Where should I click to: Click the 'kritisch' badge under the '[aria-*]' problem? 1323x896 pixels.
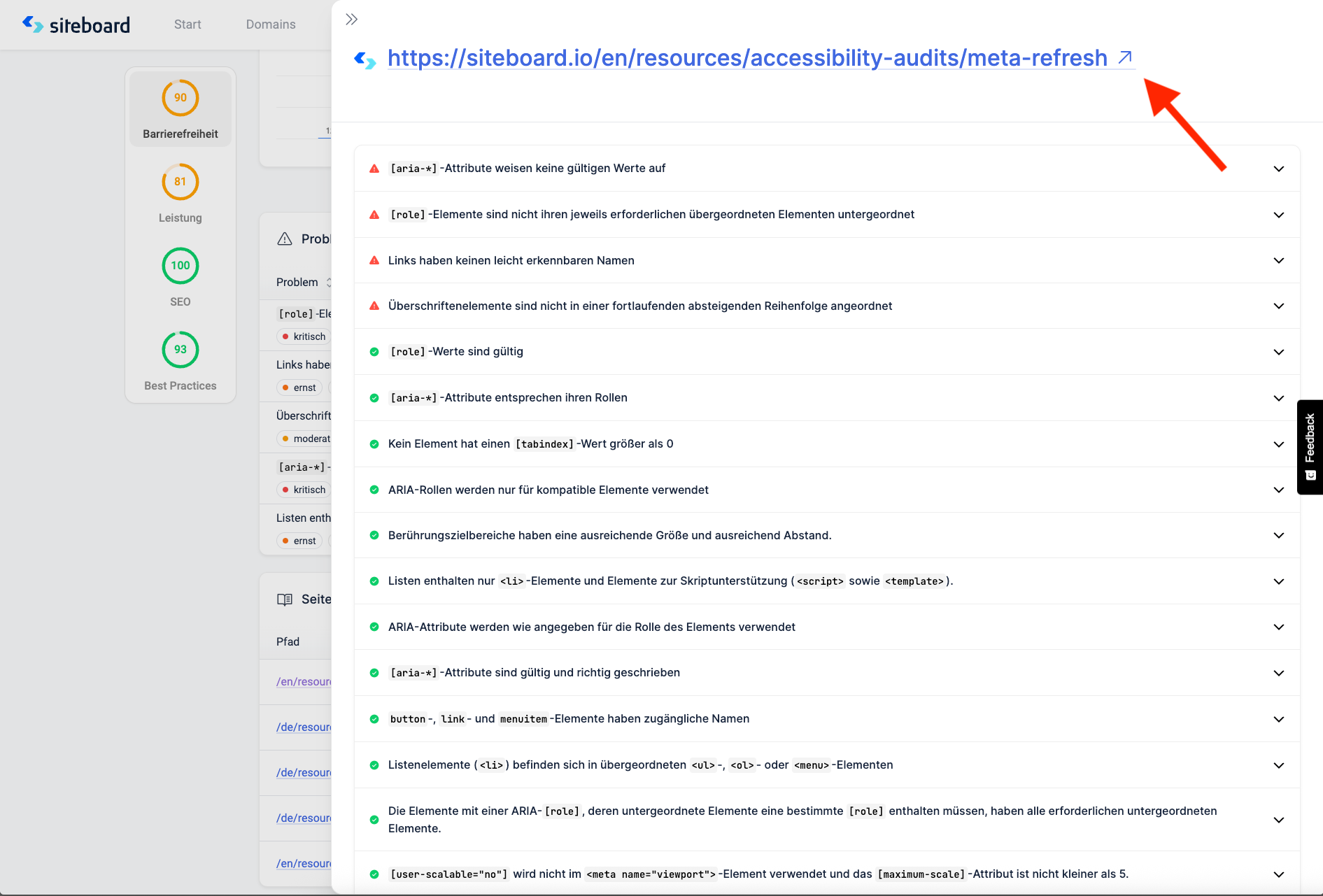click(304, 490)
